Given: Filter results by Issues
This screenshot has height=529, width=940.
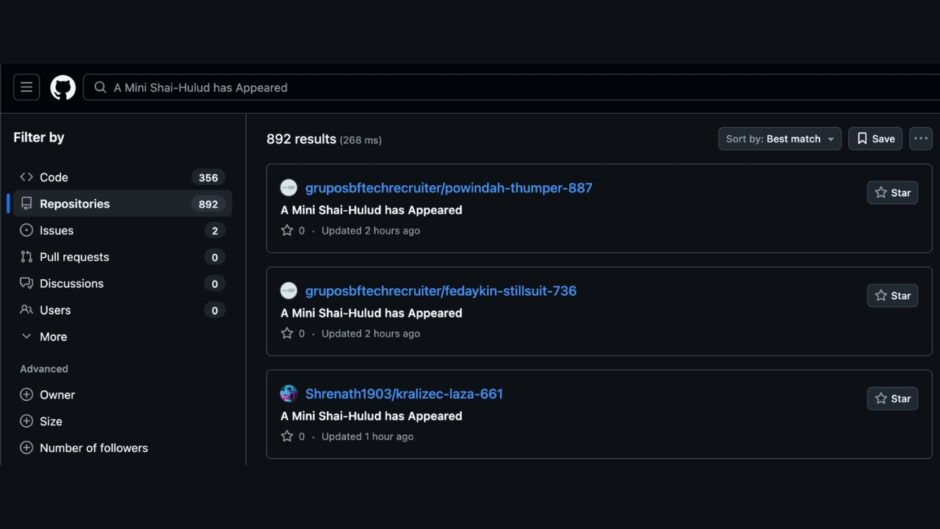Looking at the screenshot, I should [56, 230].
